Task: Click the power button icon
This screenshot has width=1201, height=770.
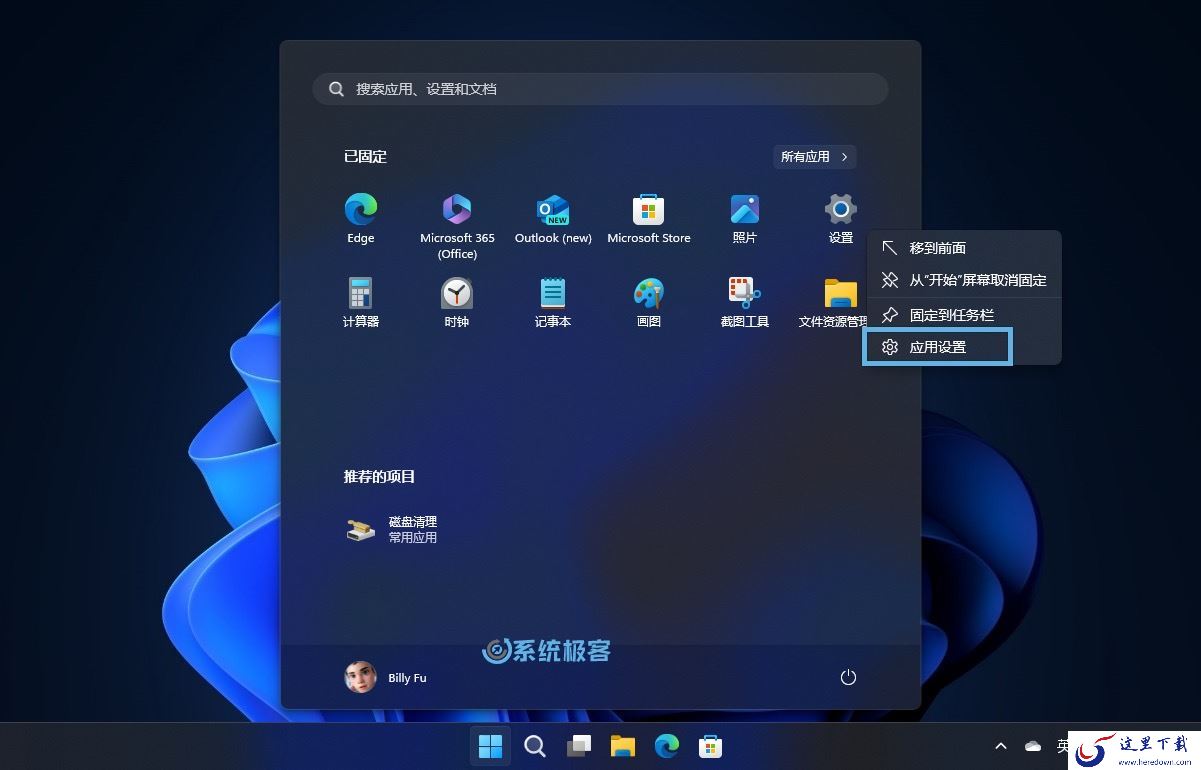Action: coord(848,677)
